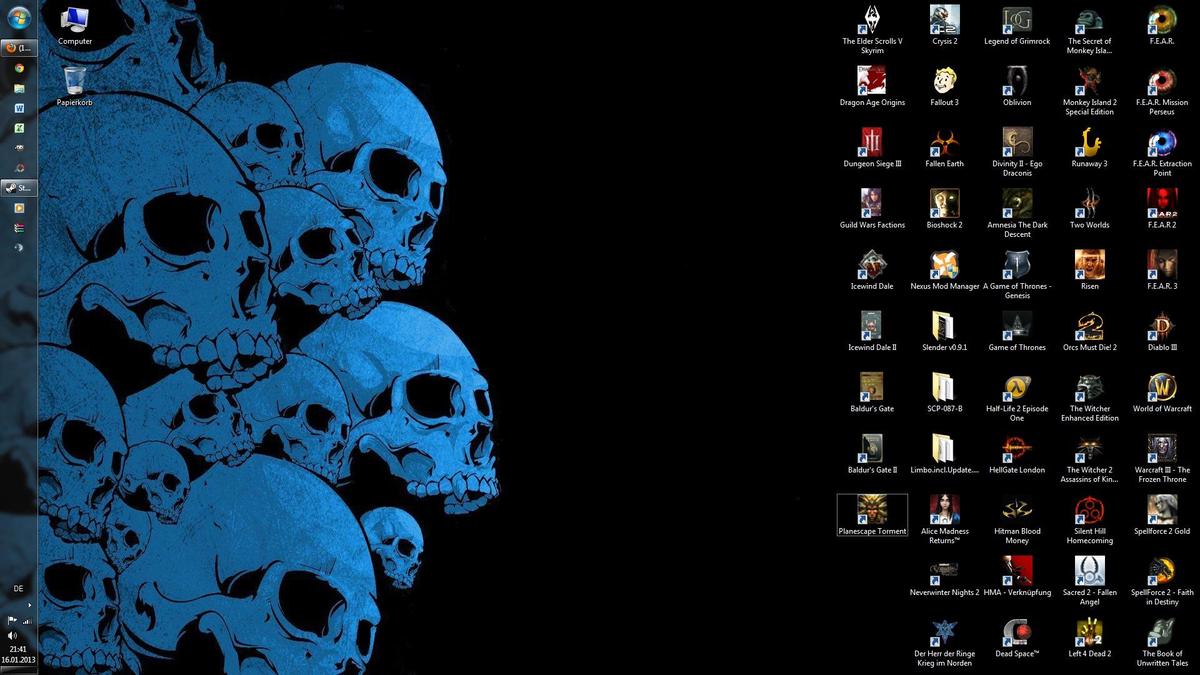Select the Dead Space icon
The image size is (1200, 675).
1017,637
